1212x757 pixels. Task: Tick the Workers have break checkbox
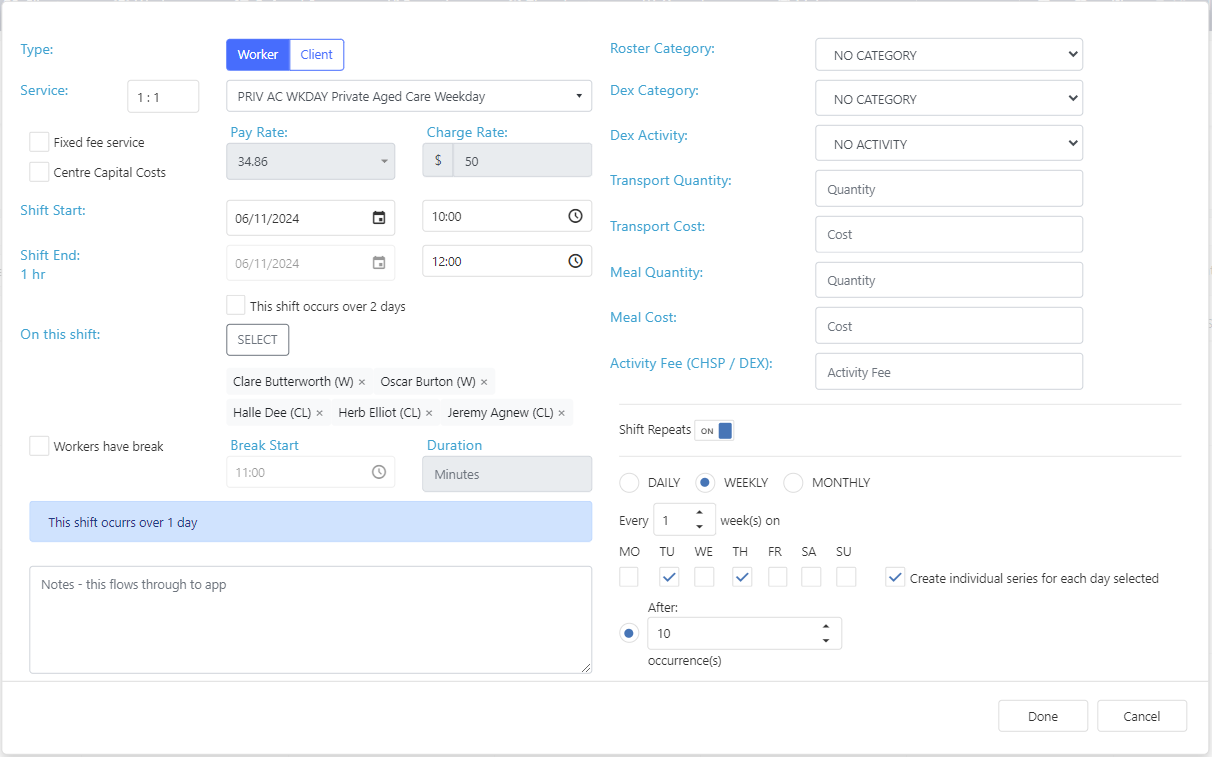click(x=39, y=446)
